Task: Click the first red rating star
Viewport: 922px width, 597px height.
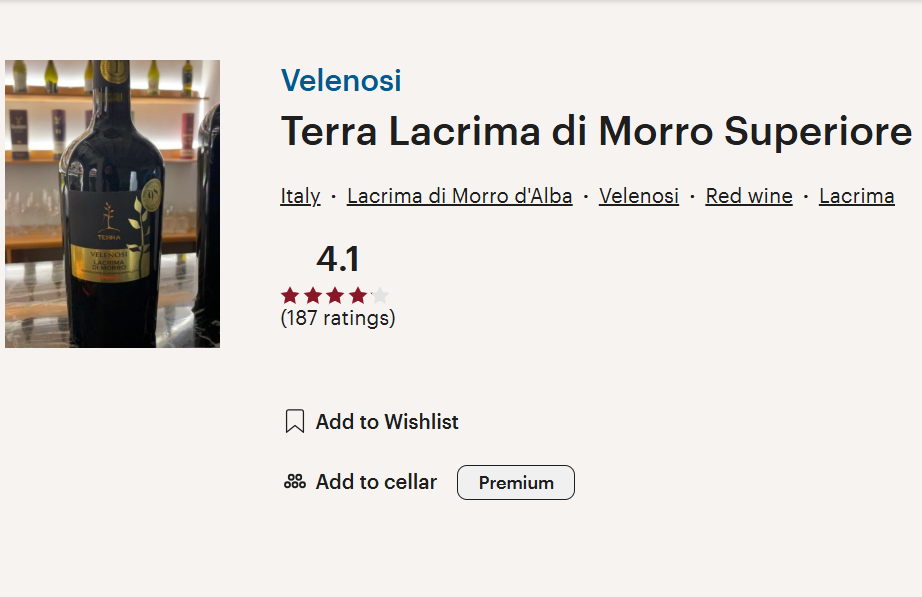Action: (290, 295)
